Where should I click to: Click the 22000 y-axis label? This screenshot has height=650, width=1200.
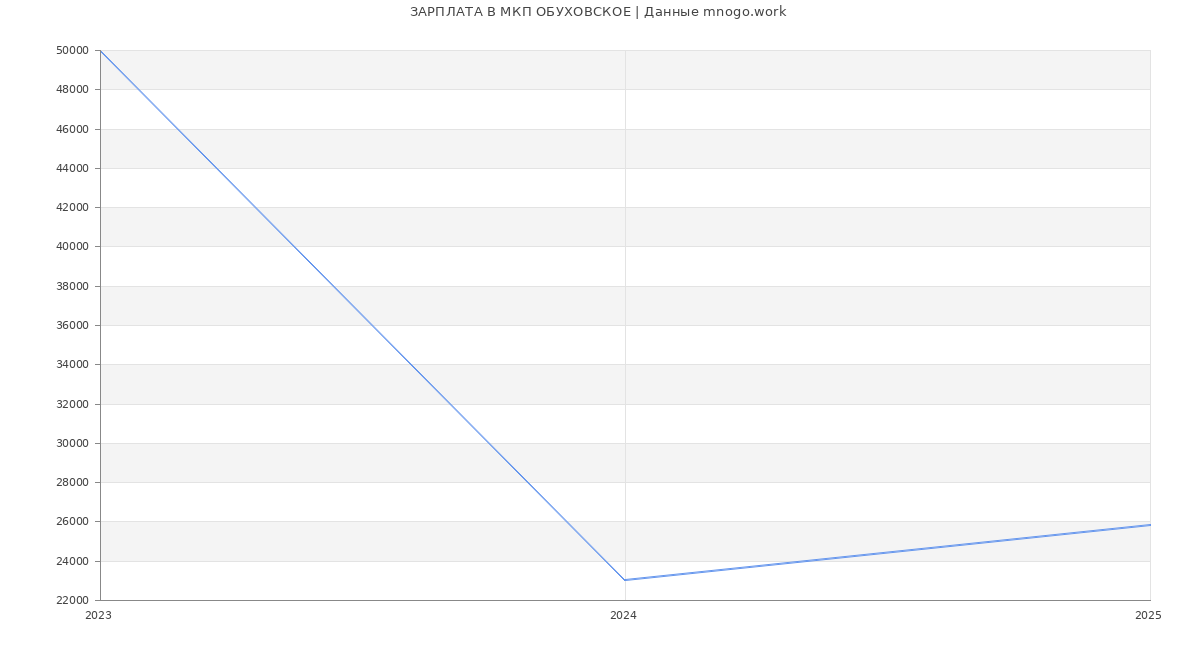tap(74, 600)
